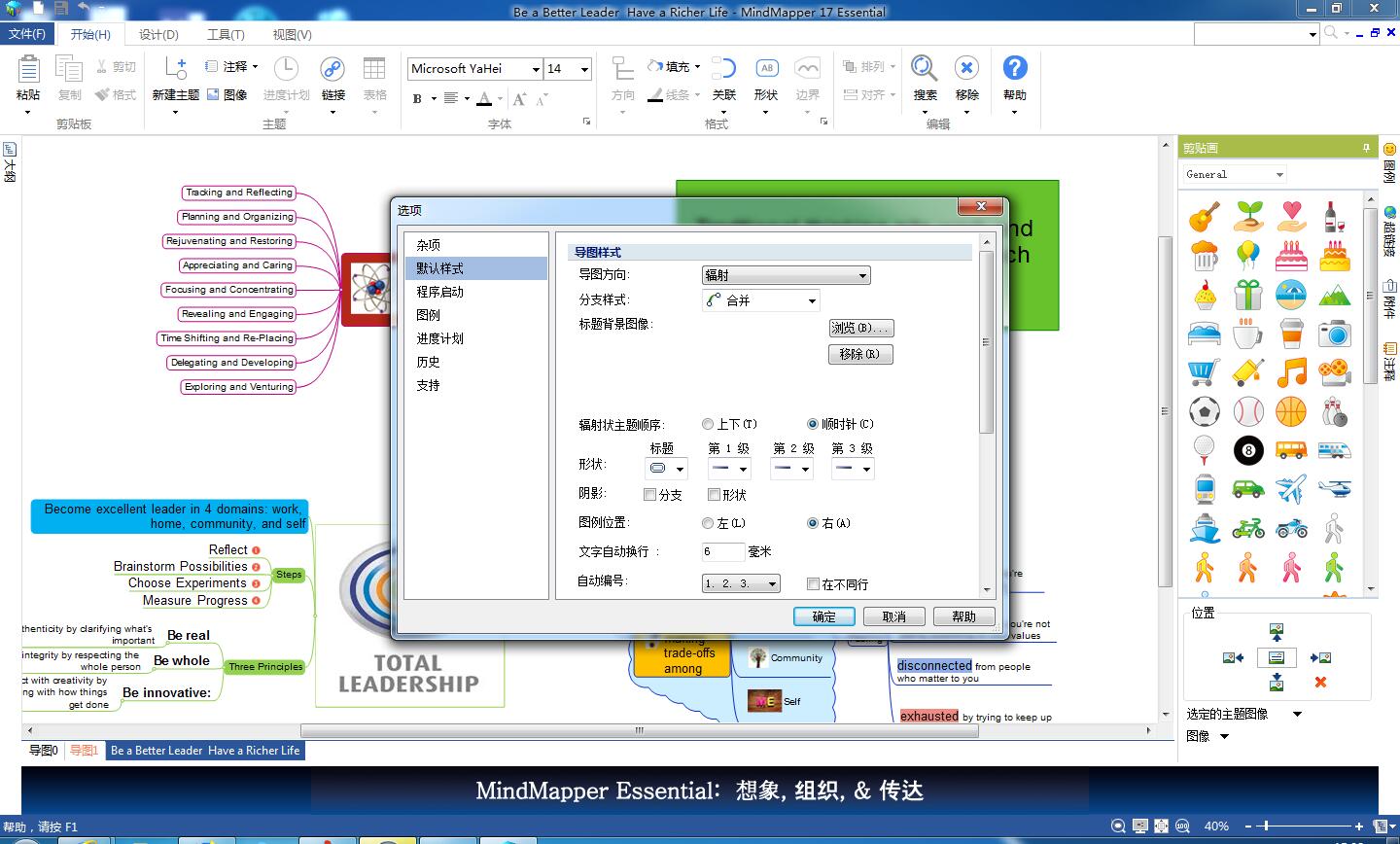Check the 在不同行 checkbox
The width and height of the screenshot is (1400, 844).
pyautogui.click(x=814, y=582)
